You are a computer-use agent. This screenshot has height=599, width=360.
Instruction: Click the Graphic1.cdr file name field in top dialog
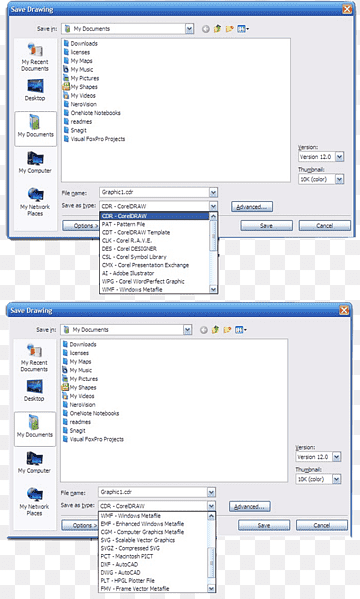[x=154, y=192]
